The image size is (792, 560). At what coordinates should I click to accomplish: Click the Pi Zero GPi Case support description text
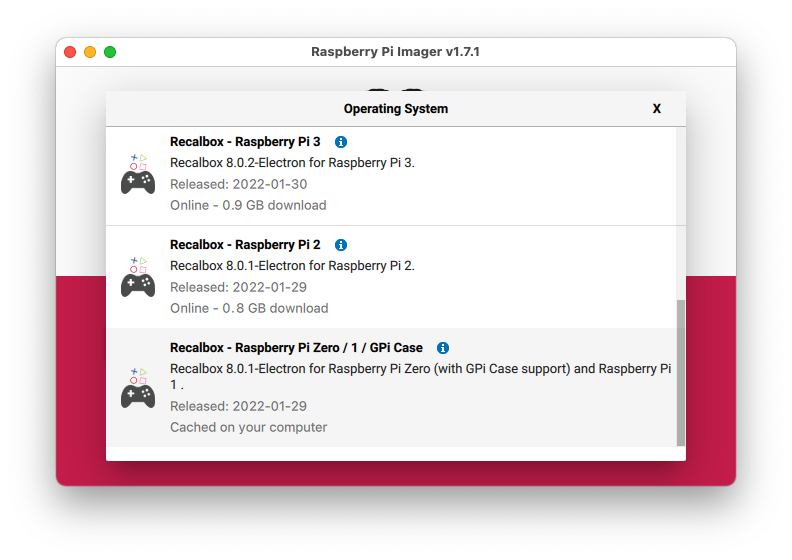point(420,377)
